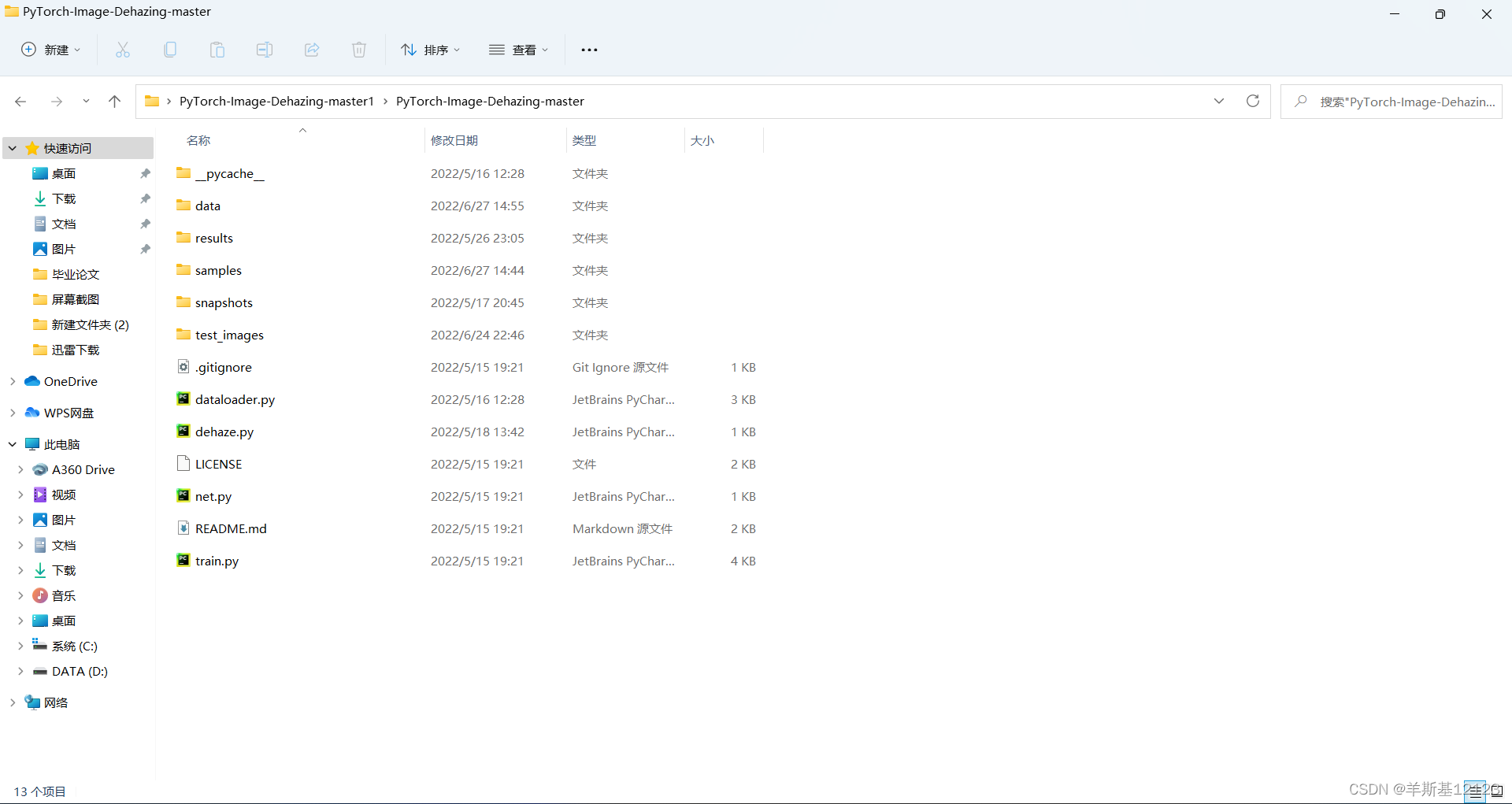Select the train.py file icon
Screen dimensions: 1512x804
(x=183, y=560)
